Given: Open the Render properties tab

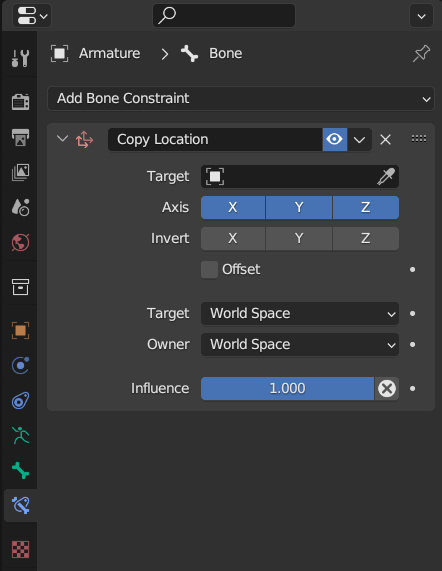Looking at the screenshot, I should 20,102.
